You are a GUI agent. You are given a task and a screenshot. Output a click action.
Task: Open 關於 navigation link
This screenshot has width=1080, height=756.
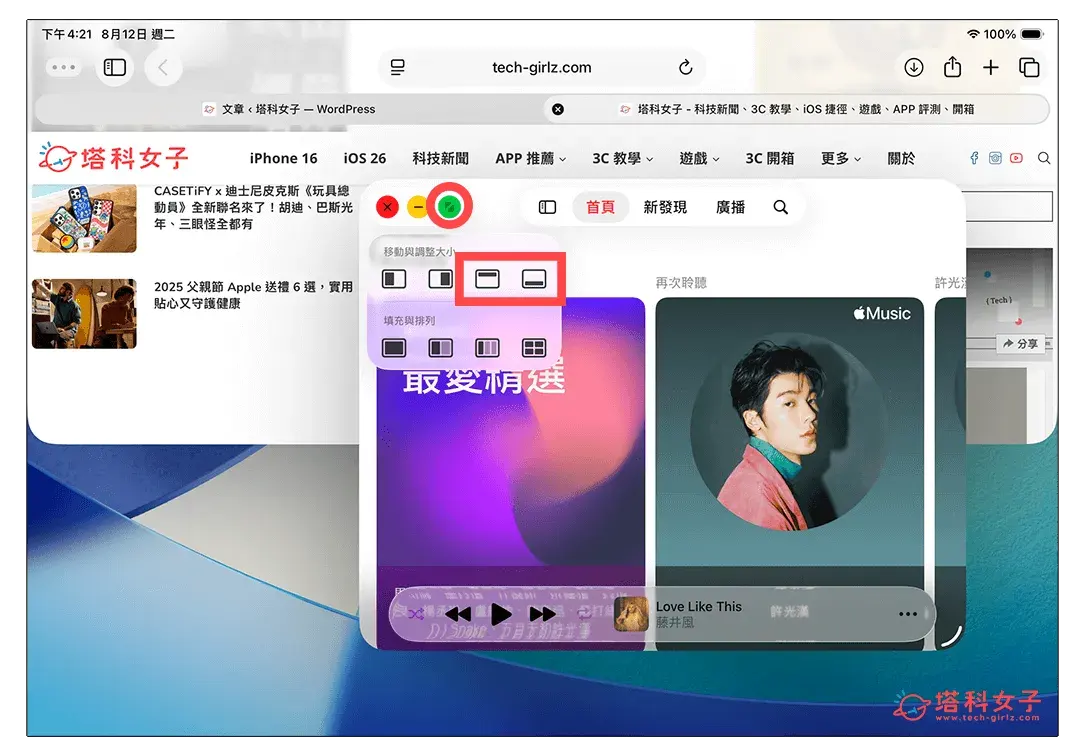pos(901,158)
